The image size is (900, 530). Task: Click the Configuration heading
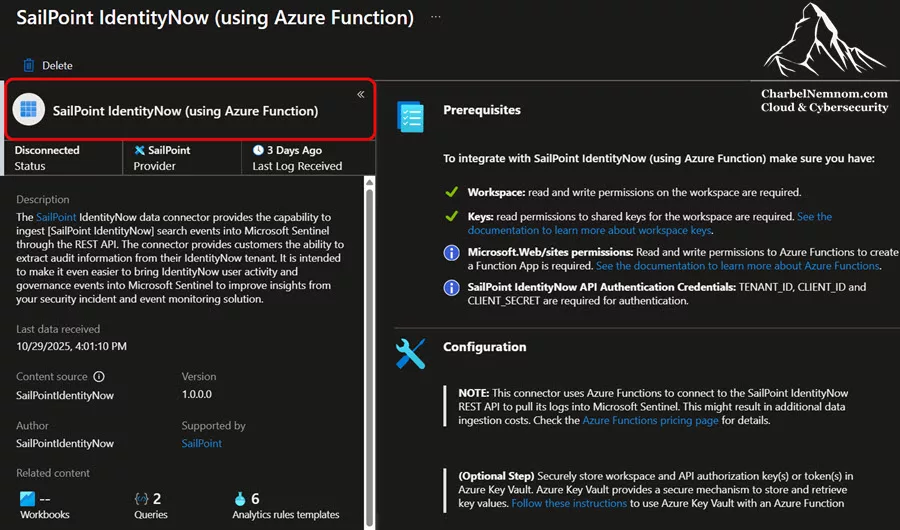coord(484,347)
